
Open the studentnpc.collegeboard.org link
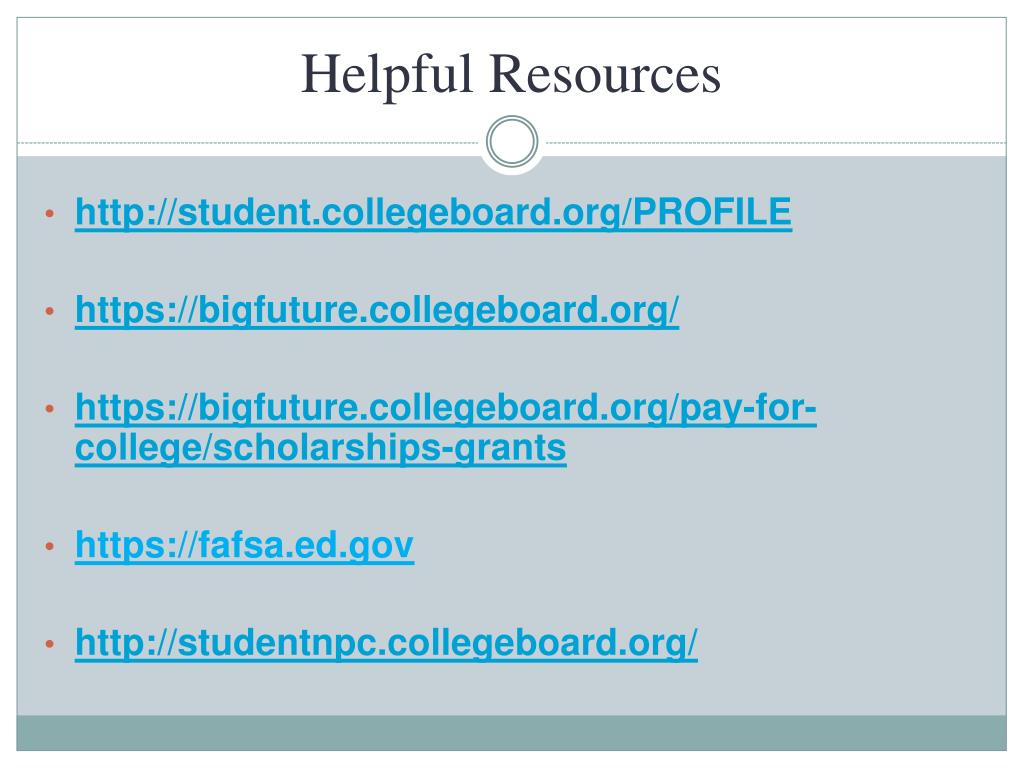386,643
